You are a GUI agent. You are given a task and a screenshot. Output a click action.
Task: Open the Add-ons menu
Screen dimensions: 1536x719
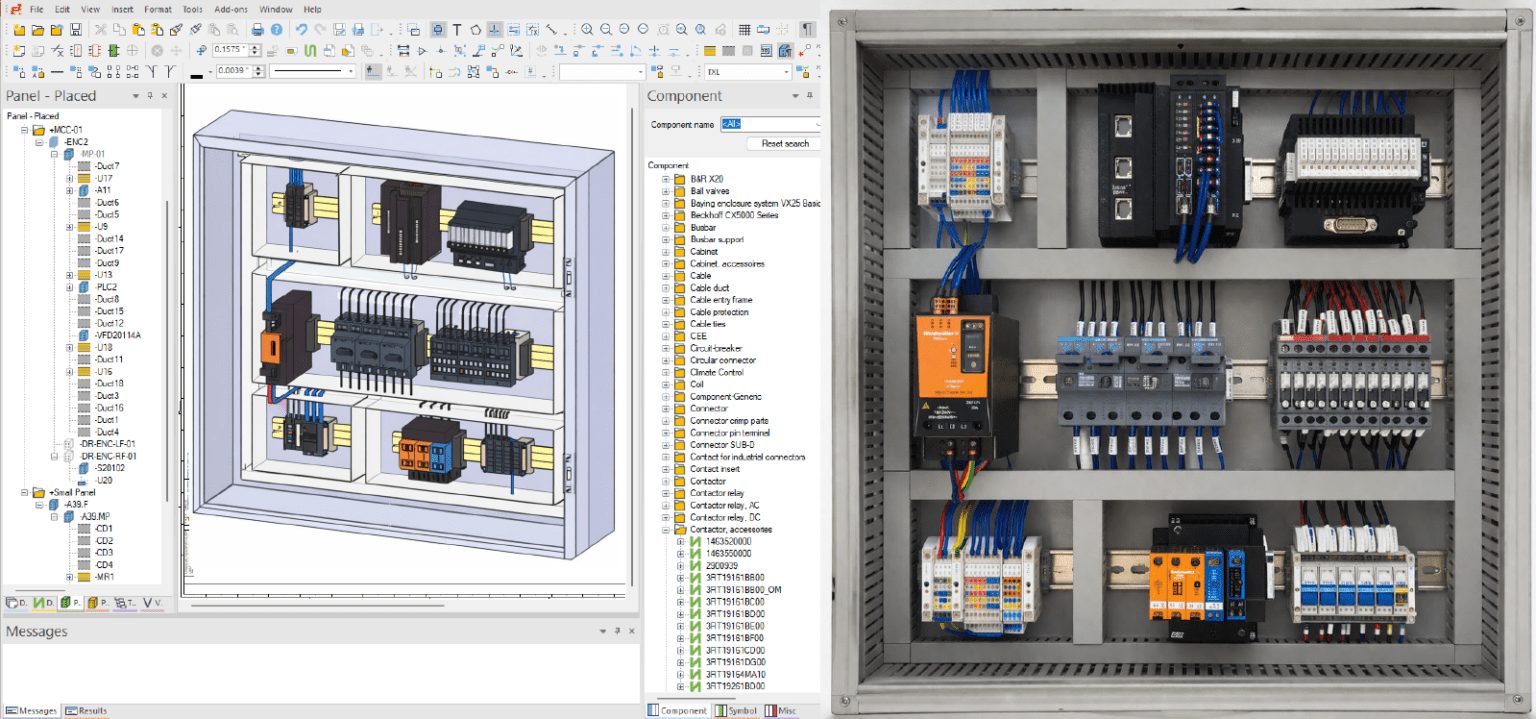click(x=231, y=9)
